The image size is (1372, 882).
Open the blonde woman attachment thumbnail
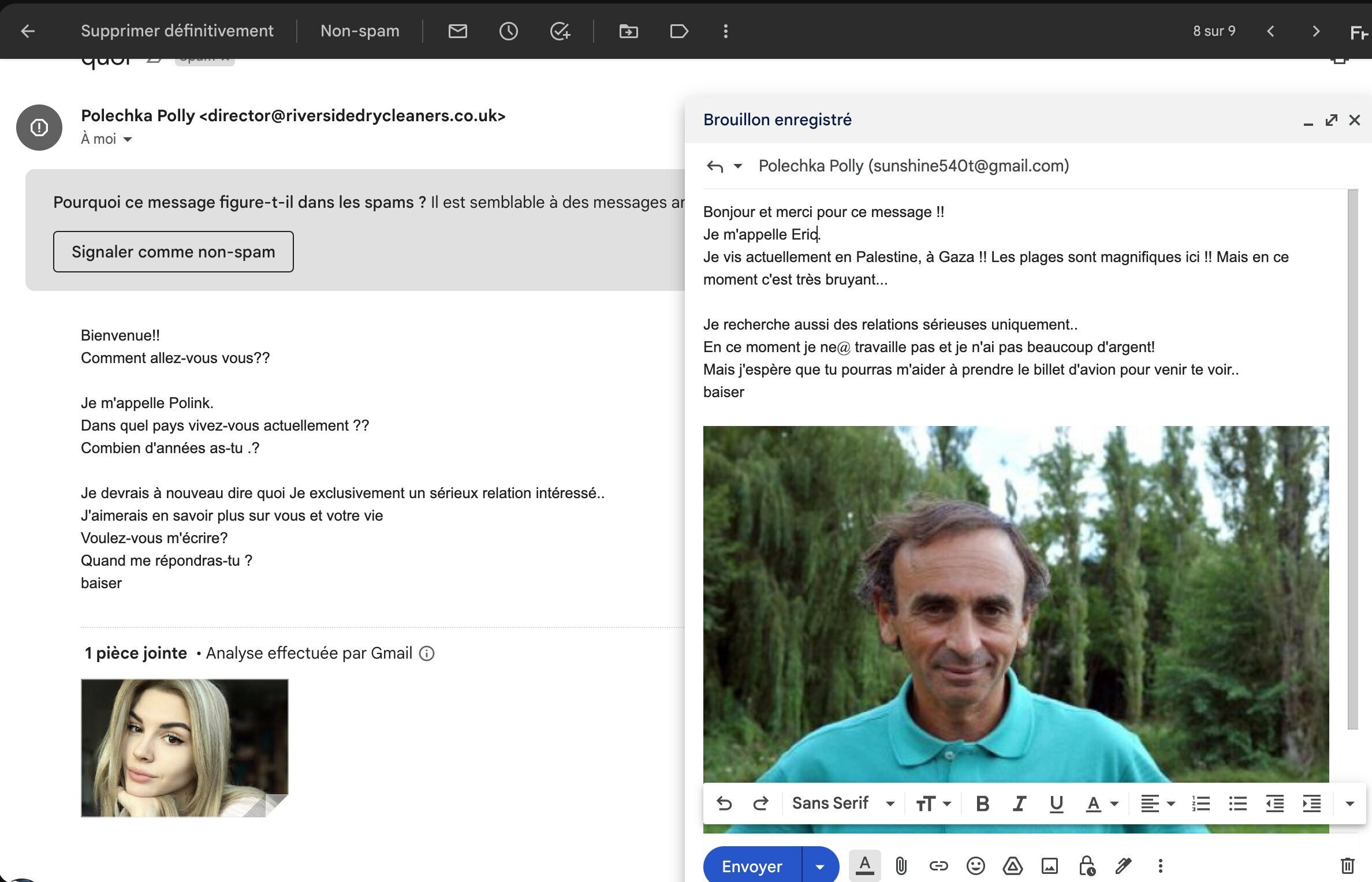click(184, 748)
